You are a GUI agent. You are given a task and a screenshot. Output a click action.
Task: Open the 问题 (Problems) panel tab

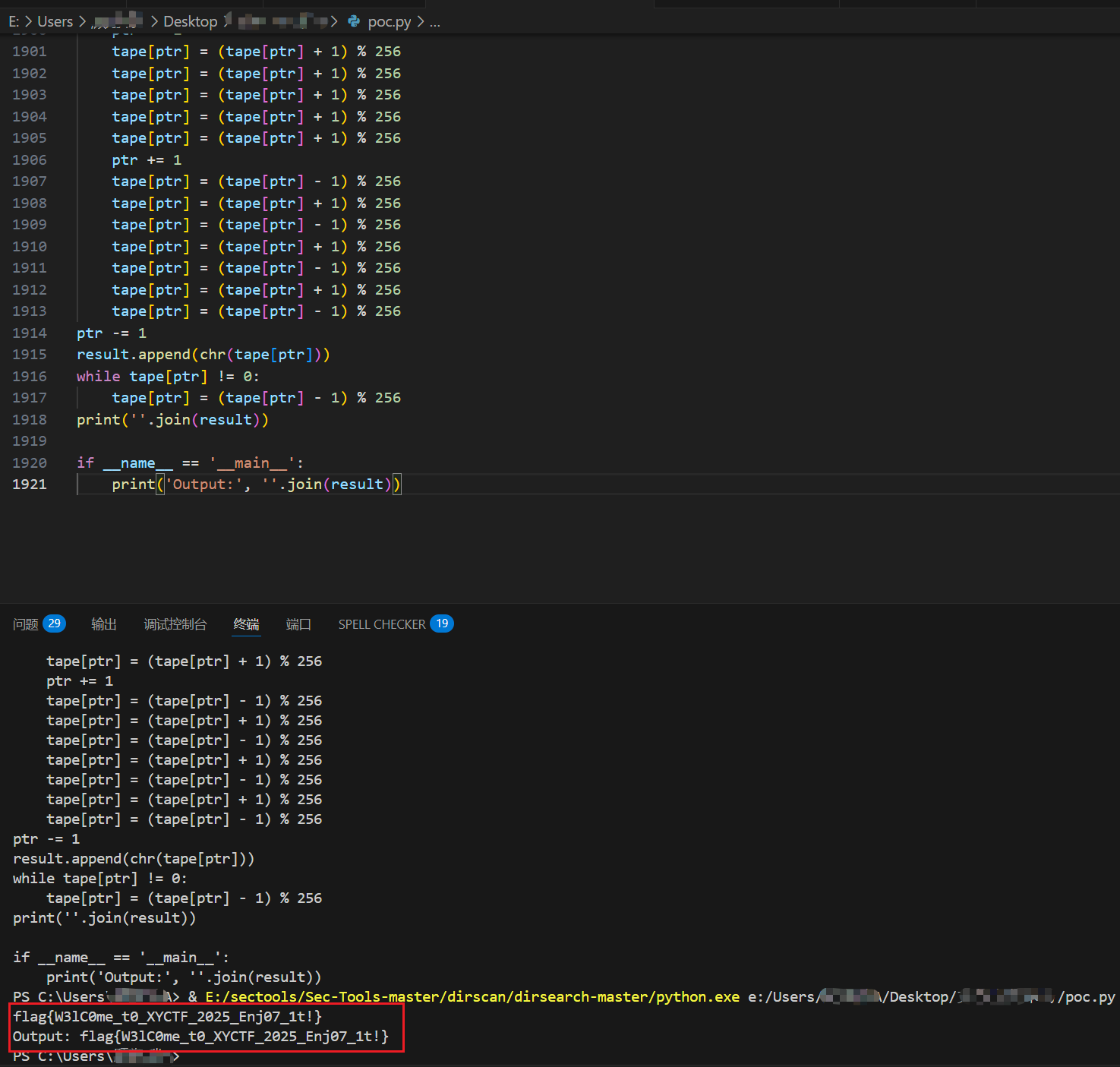pos(25,624)
